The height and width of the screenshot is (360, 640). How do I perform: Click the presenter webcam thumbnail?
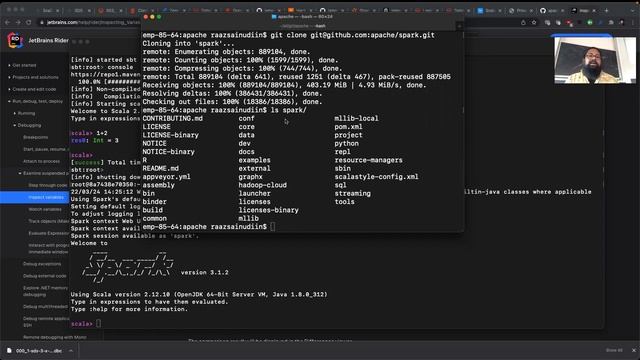click(595, 60)
